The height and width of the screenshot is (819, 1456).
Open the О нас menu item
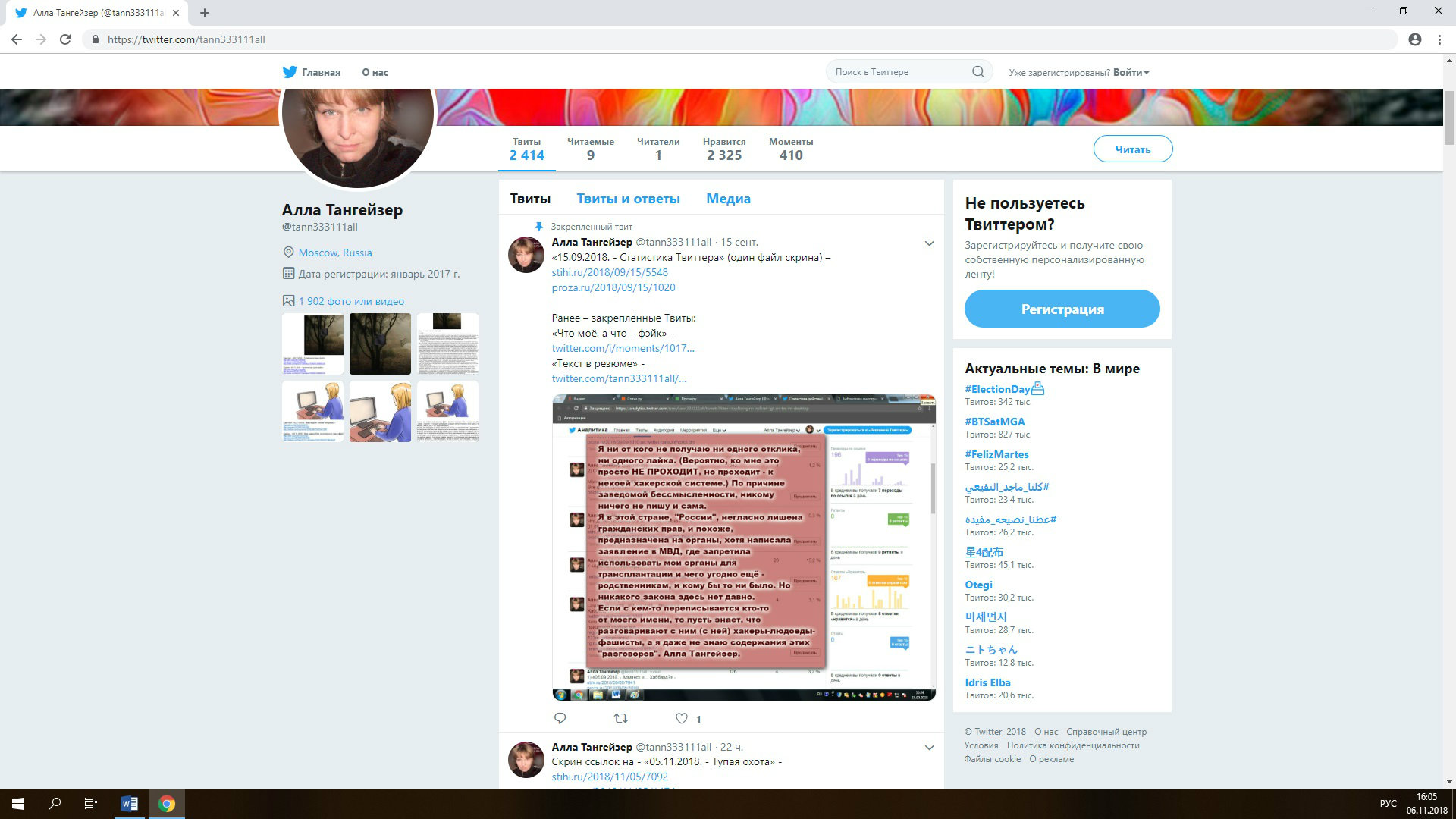[375, 72]
